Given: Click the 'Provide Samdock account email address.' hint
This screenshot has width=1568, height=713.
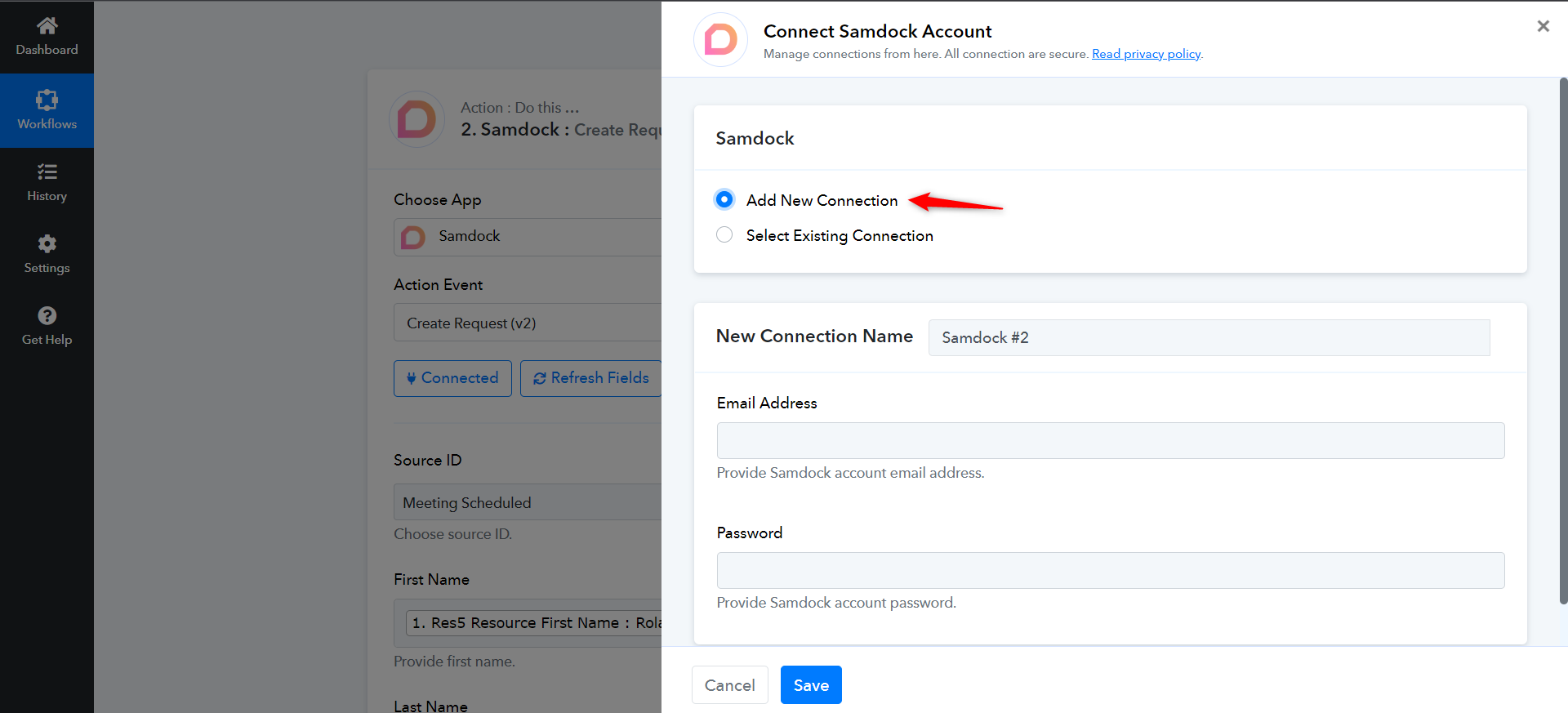Looking at the screenshot, I should (851, 473).
